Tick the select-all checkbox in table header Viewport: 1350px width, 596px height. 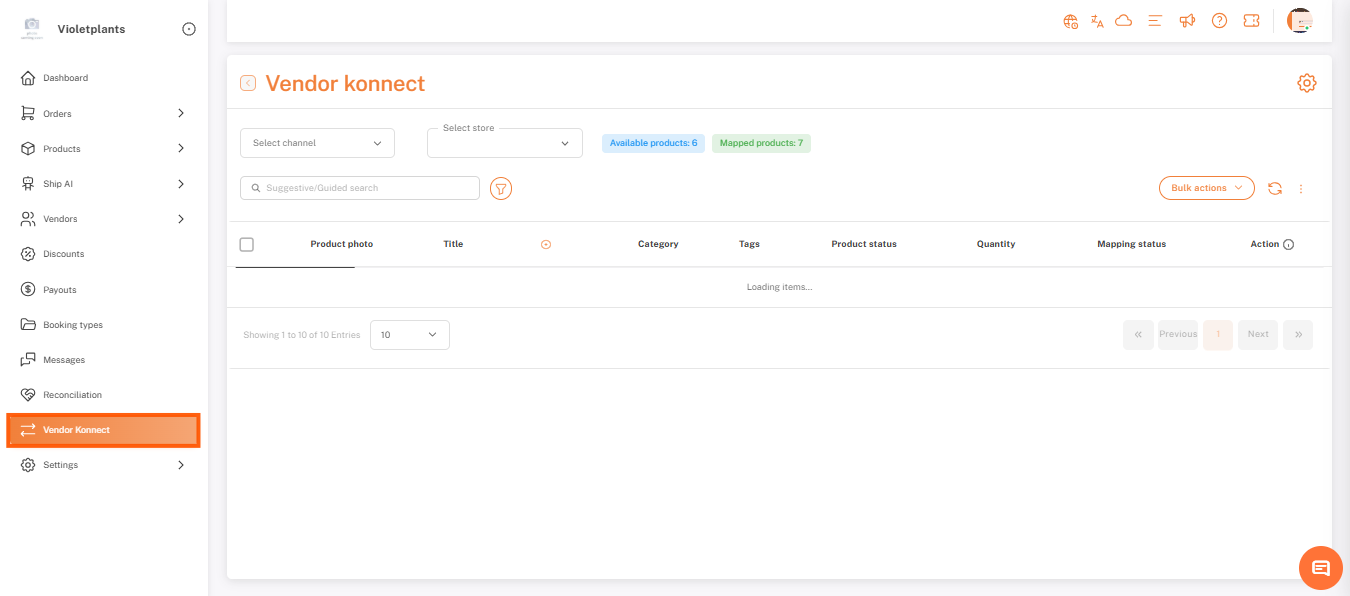[x=247, y=244]
